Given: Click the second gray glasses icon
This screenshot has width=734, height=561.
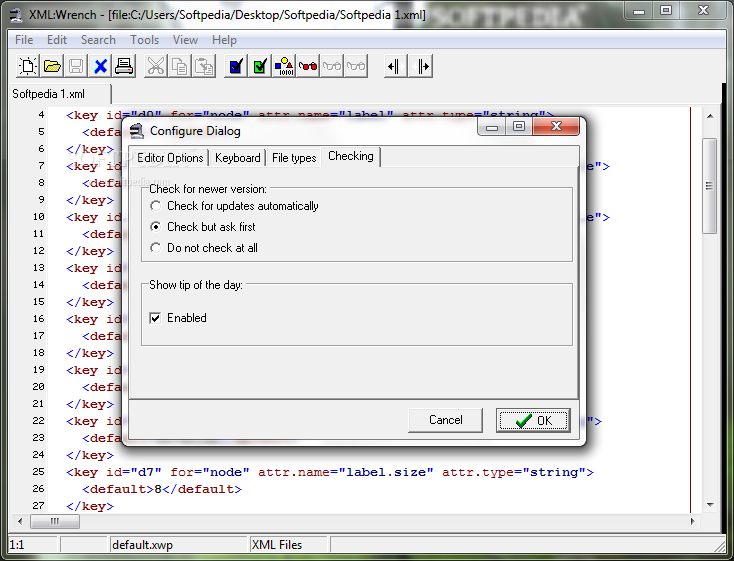Looking at the screenshot, I should pyautogui.click(x=356, y=66).
